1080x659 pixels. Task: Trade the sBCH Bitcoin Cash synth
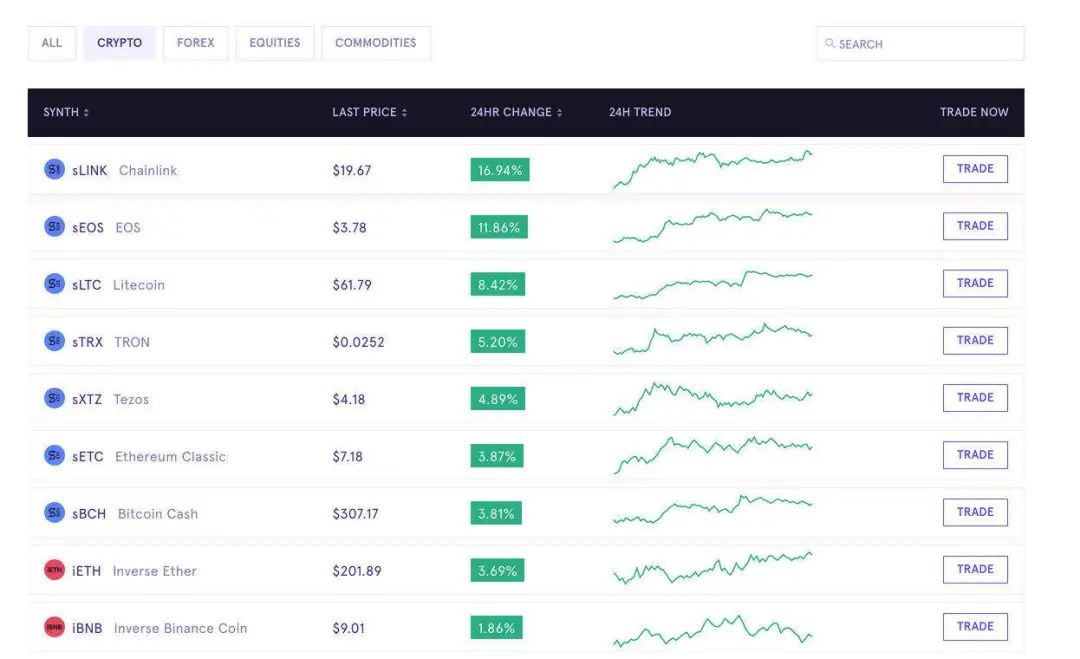point(975,512)
